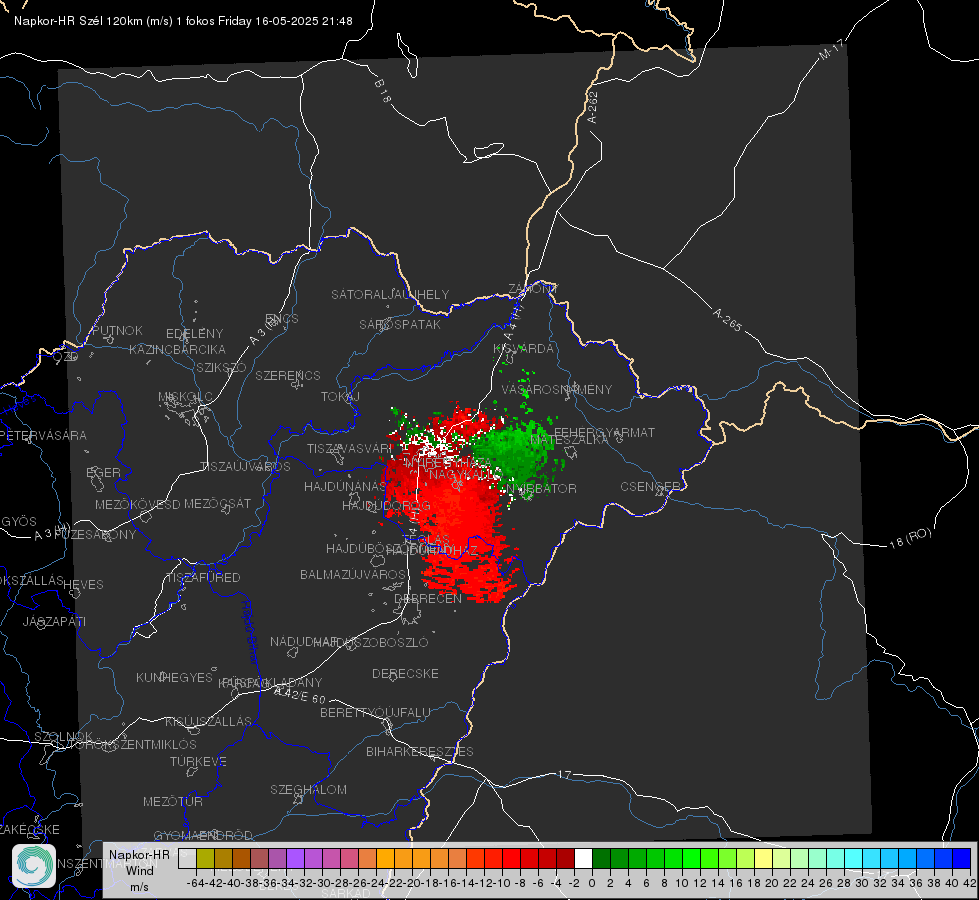The width and height of the screenshot is (979, 900).
Task: Click the PÉTERVÁSÁRA city label
Action: [43, 435]
